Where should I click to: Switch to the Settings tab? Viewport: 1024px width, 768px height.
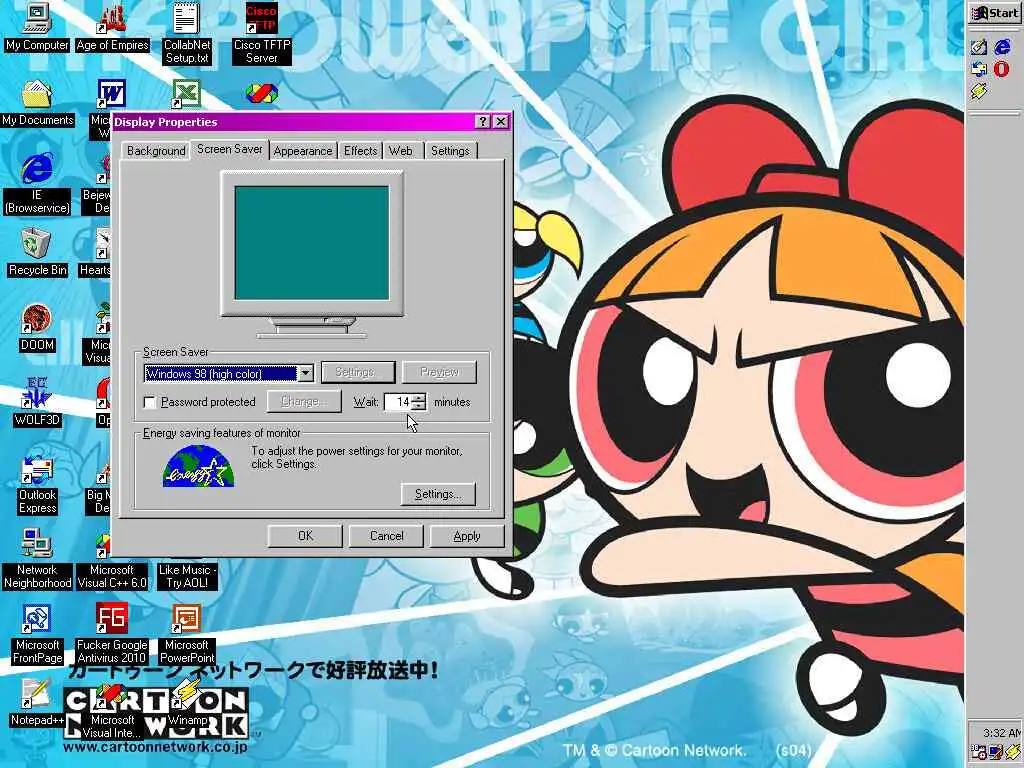click(x=450, y=151)
